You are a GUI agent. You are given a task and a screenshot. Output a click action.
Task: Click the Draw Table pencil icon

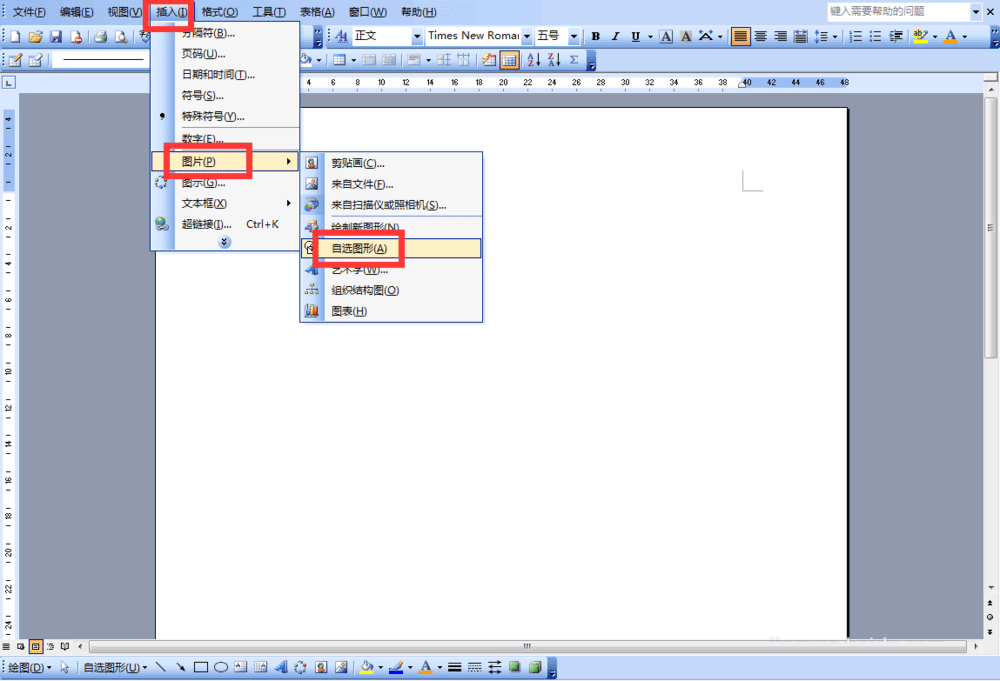pyautogui.click(x=15, y=60)
